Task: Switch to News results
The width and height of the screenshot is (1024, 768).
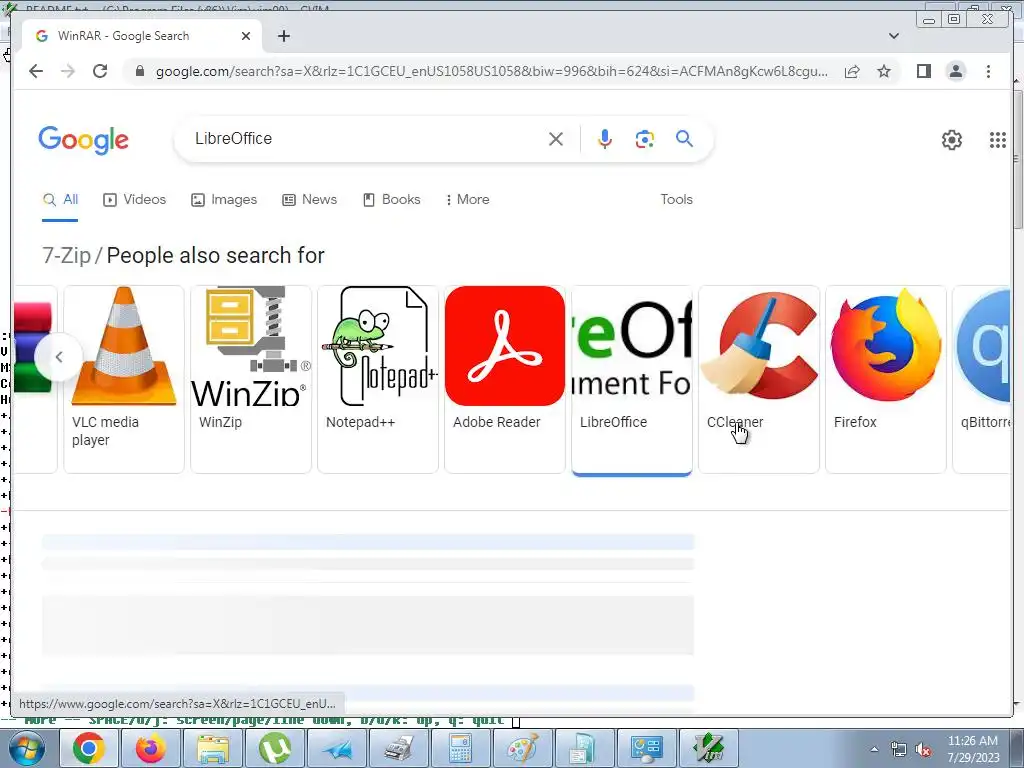Action: click(310, 200)
